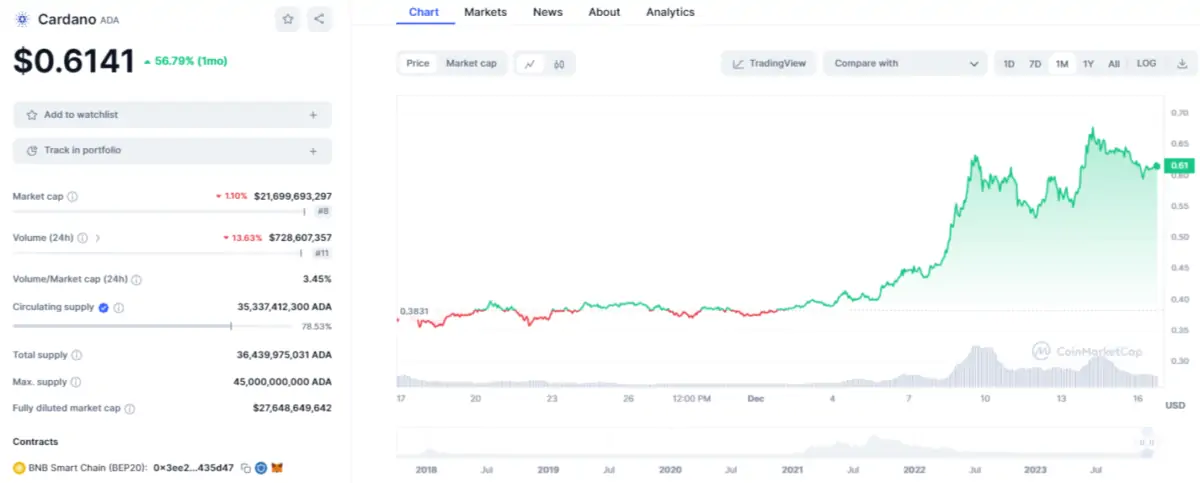Screen dimensions: 1200x483
Task: Select the Price chart toggle
Action: (418, 63)
